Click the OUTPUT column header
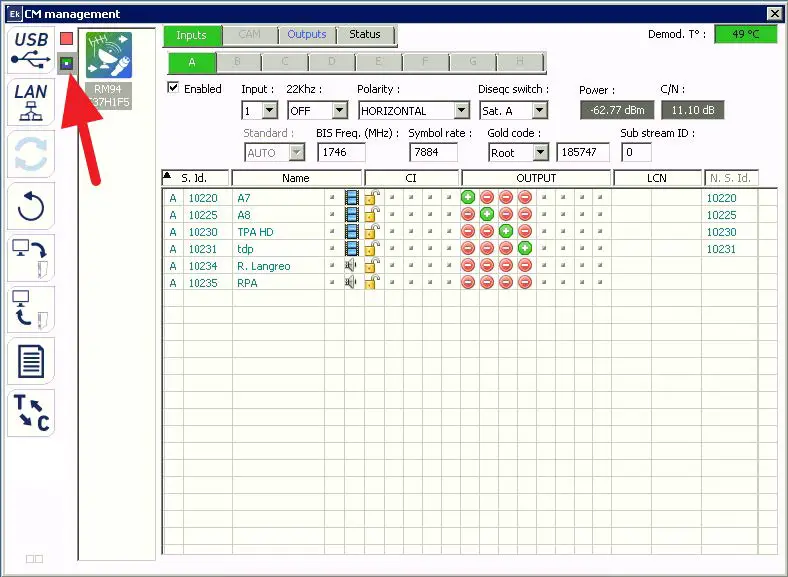788x577 pixels. click(x=536, y=178)
